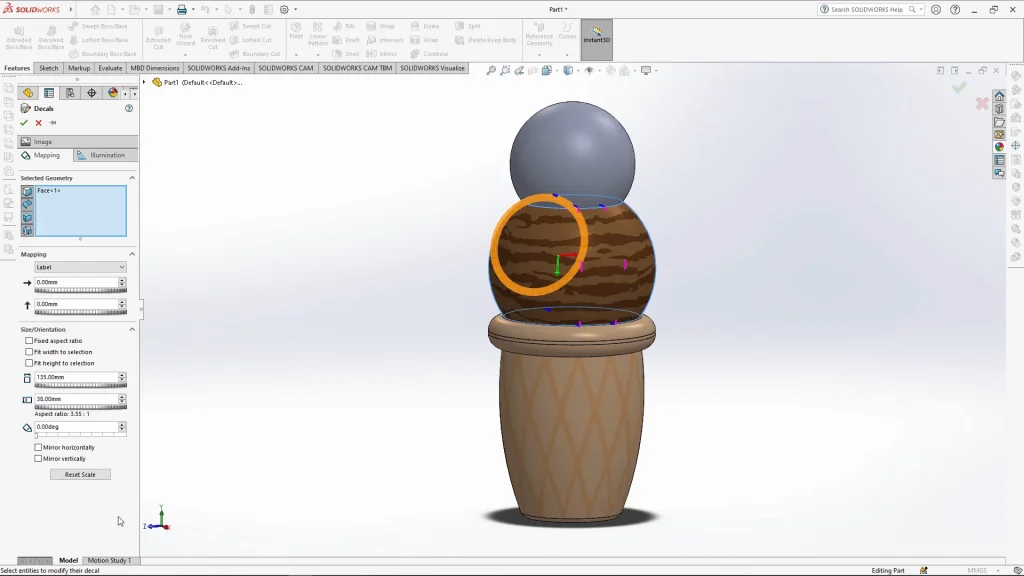
Task: Click the rotation angle slider under 0.00deg
Action: [x=80, y=436]
